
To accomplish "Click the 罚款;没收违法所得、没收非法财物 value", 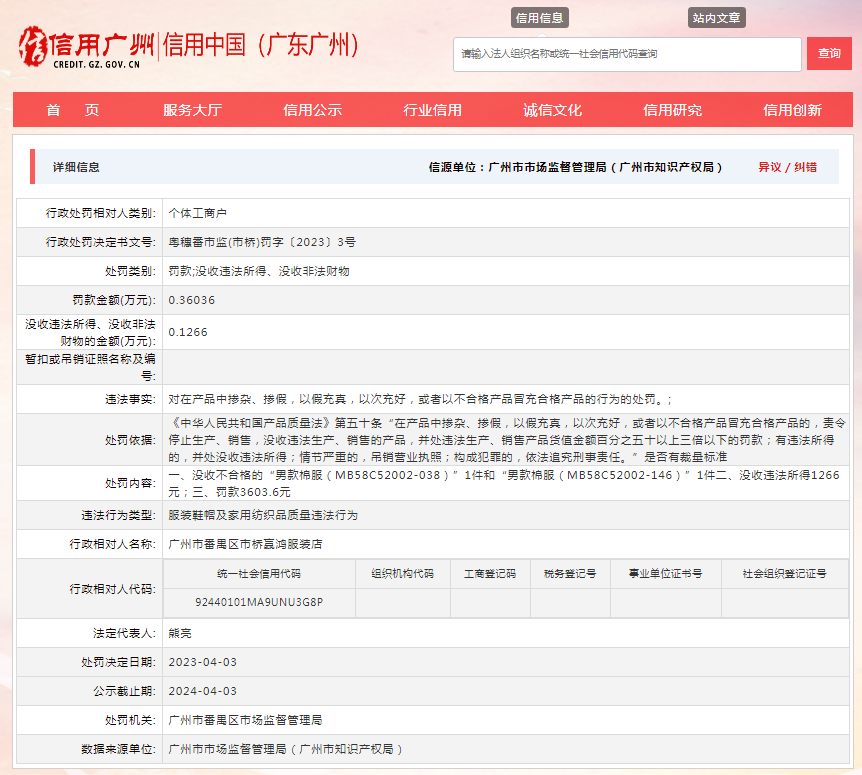I will 258,271.
